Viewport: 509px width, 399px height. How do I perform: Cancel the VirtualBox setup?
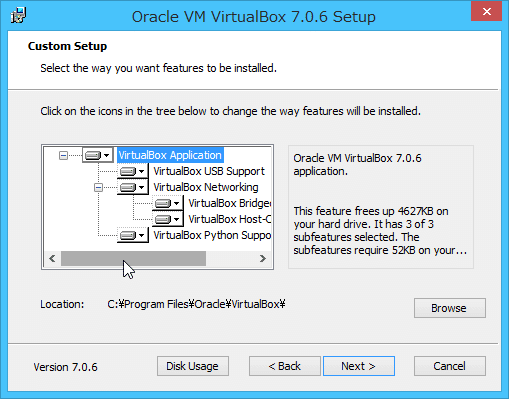[450, 366]
